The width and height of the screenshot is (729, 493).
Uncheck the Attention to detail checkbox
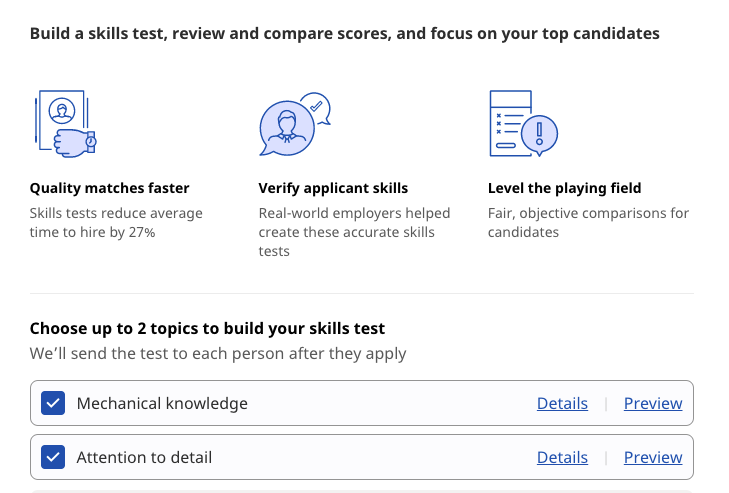point(53,457)
